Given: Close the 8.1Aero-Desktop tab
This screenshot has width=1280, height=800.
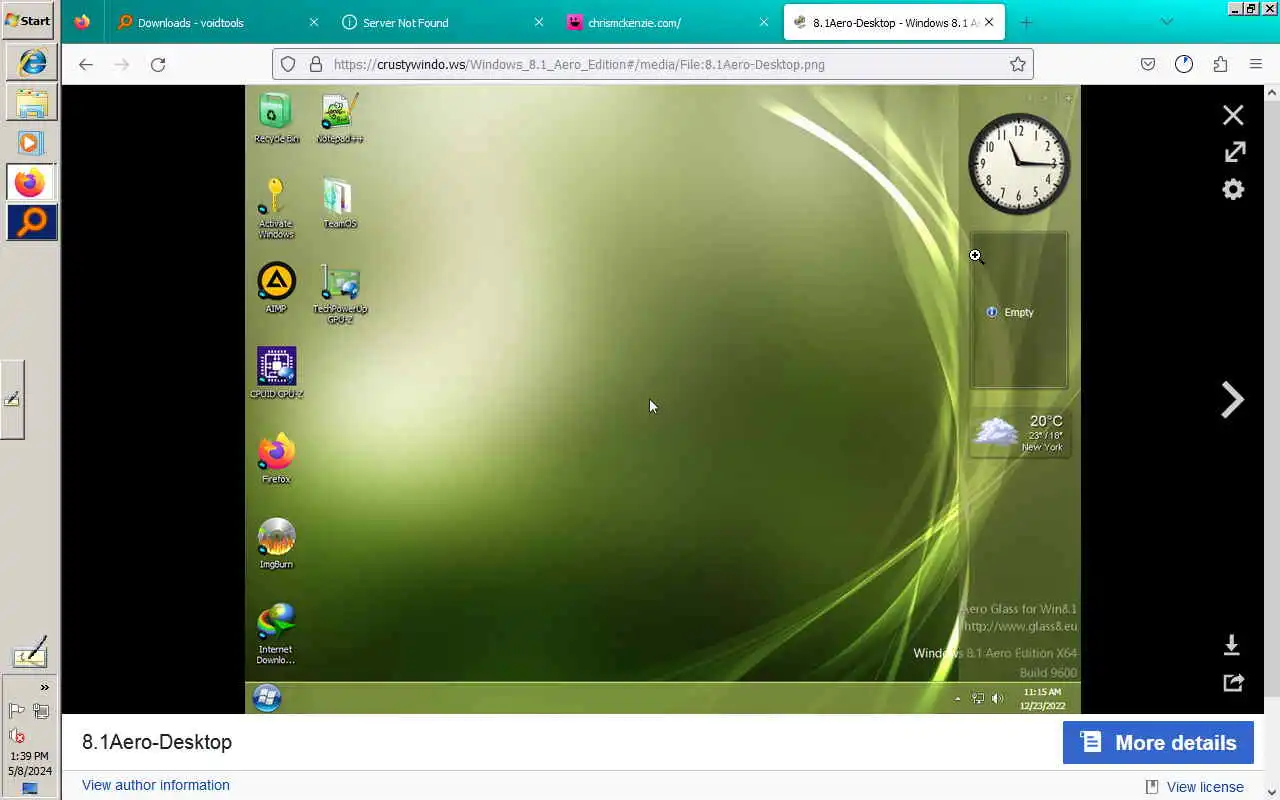Looking at the screenshot, I should tap(989, 22).
